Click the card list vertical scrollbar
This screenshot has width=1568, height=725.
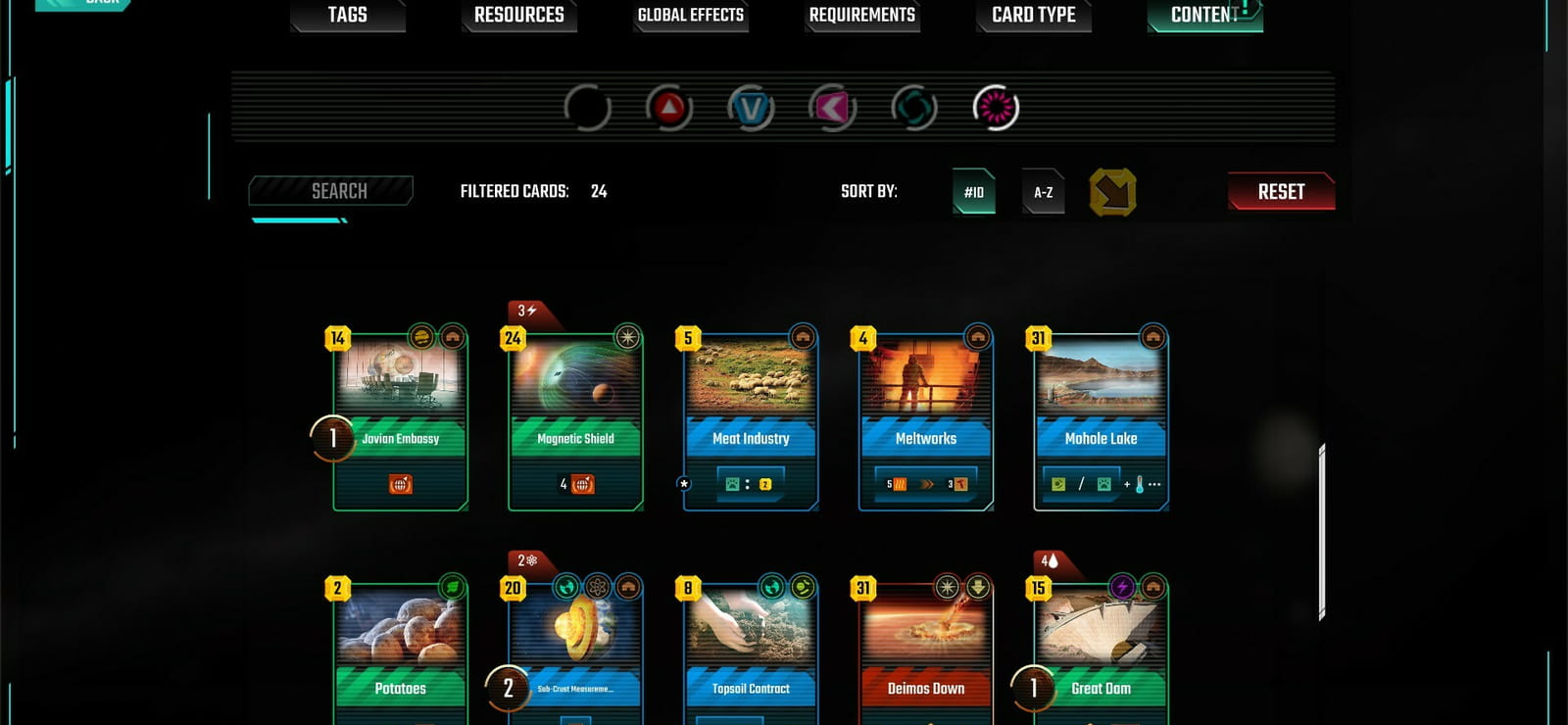point(1322,532)
